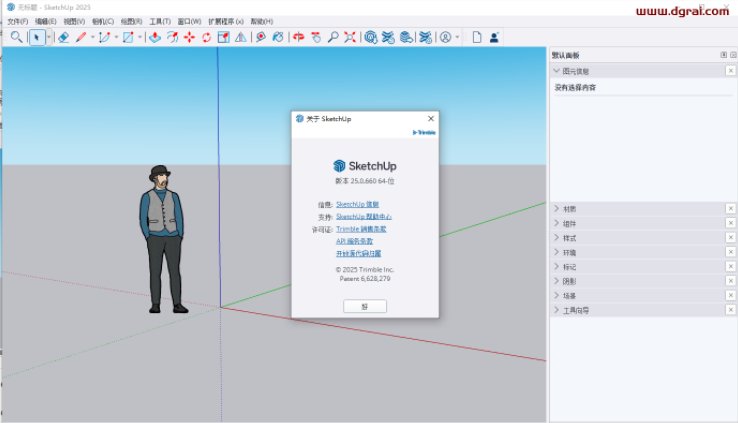Click the Zoom Extents tool
738x423 pixels.
[x=350, y=37]
